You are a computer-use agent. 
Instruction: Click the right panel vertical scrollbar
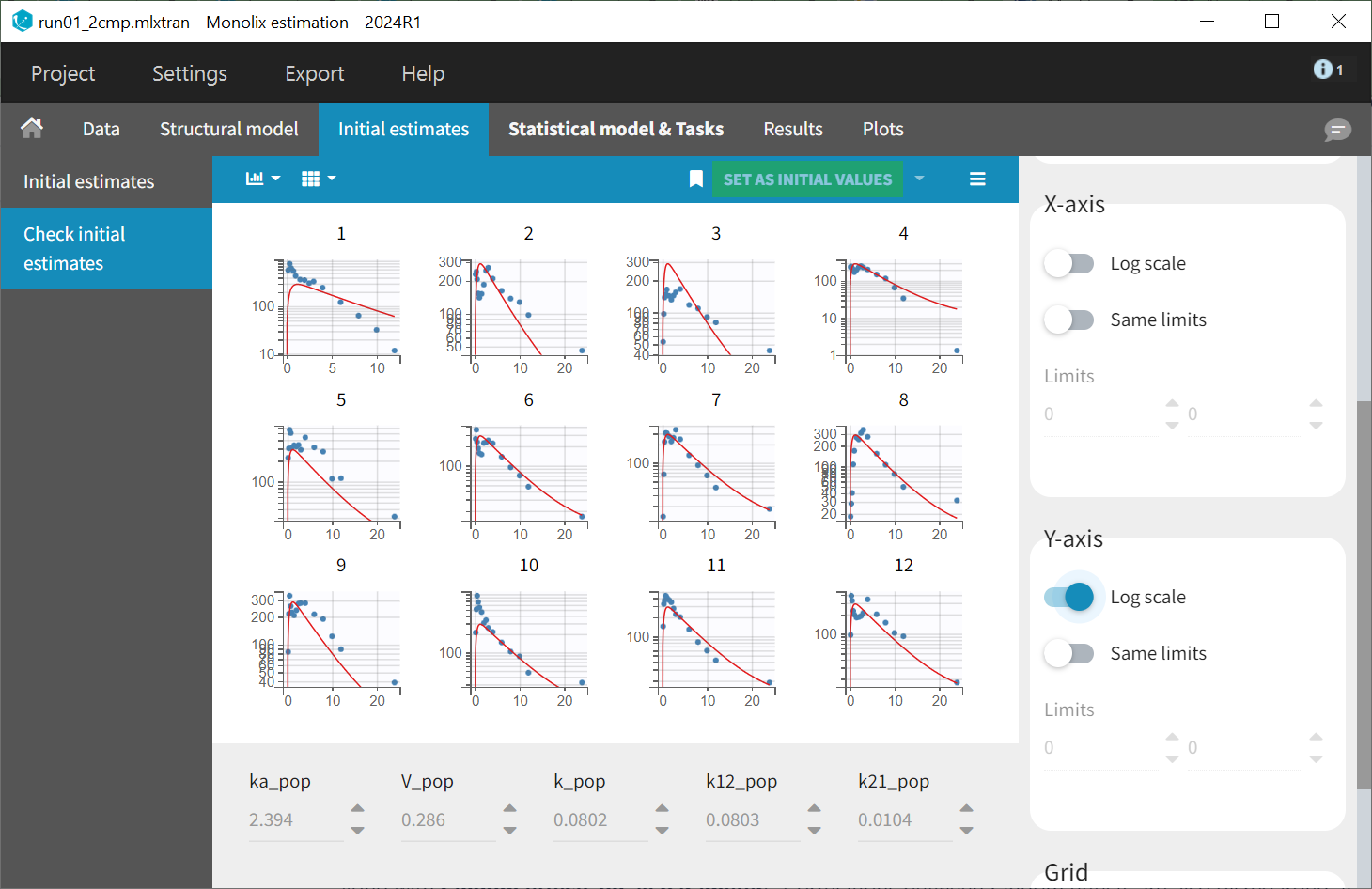coord(1364,592)
